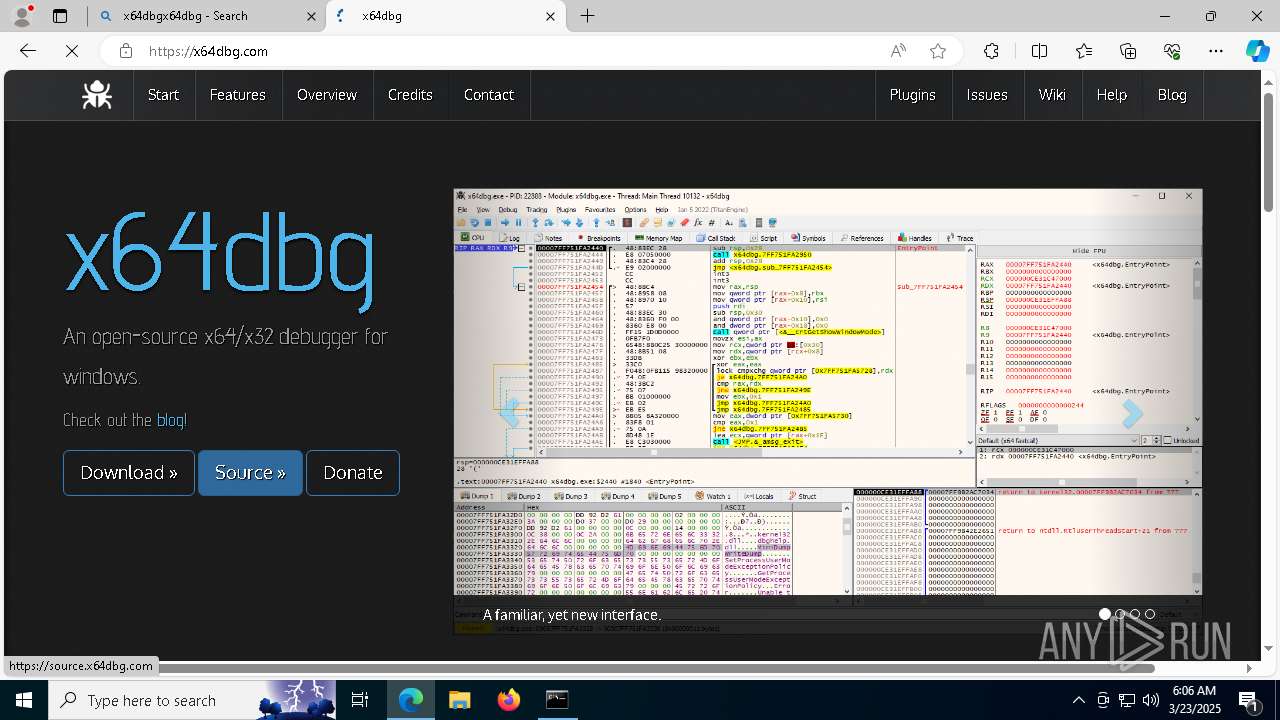Click the x64dbg bug logo icon

tap(97, 95)
